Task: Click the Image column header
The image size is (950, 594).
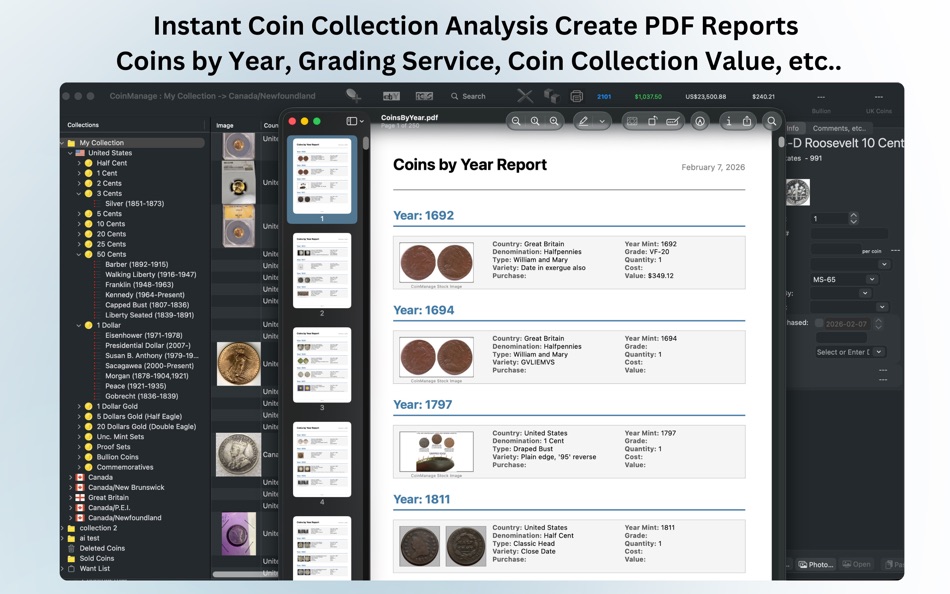Action: [225, 125]
